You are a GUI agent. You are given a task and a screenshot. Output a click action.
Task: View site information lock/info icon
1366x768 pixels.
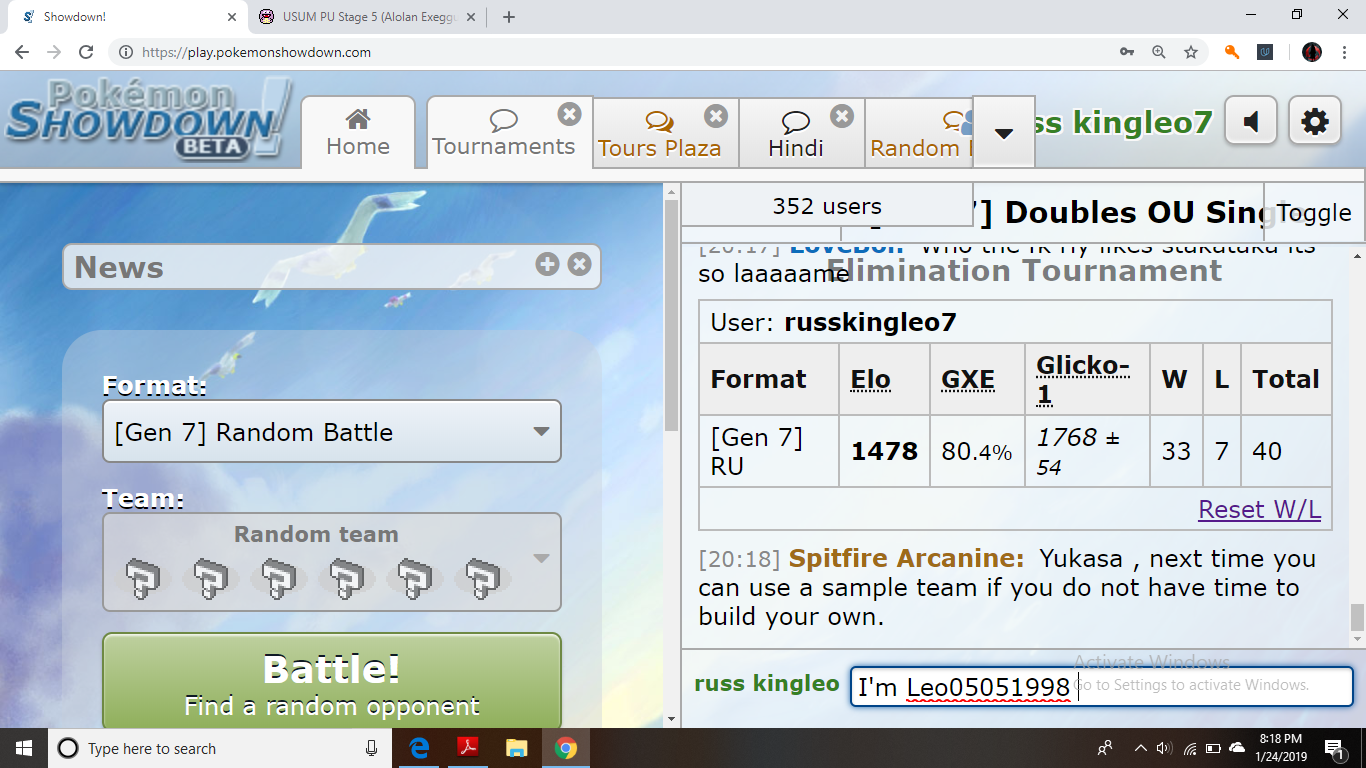[x=125, y=52]
